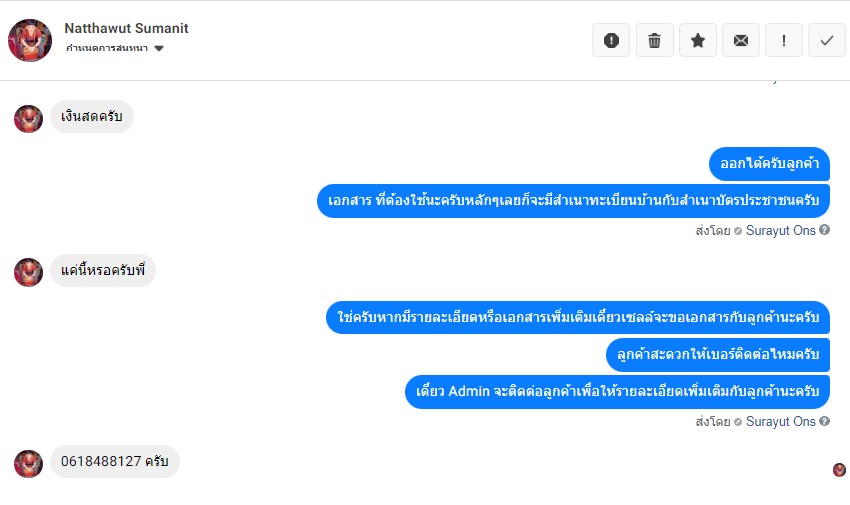
Task: Click the exclamation mark priority icon
Action: click(784, 40)
